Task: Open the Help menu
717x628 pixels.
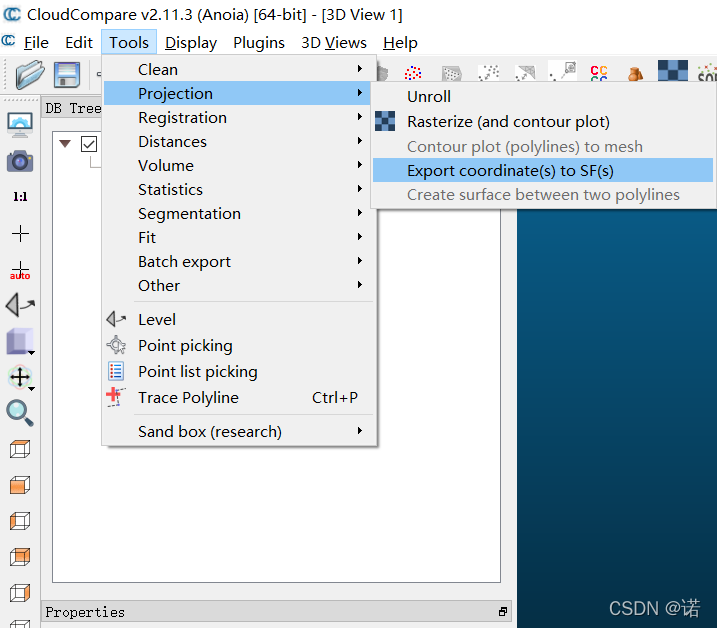Action: coord(400,43)
